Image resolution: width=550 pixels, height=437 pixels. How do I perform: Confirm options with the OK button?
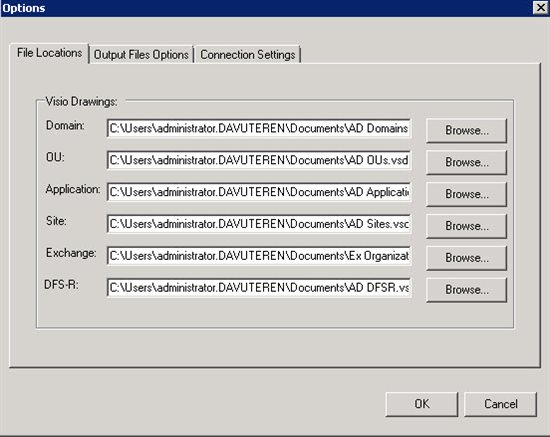coord(422,404)
